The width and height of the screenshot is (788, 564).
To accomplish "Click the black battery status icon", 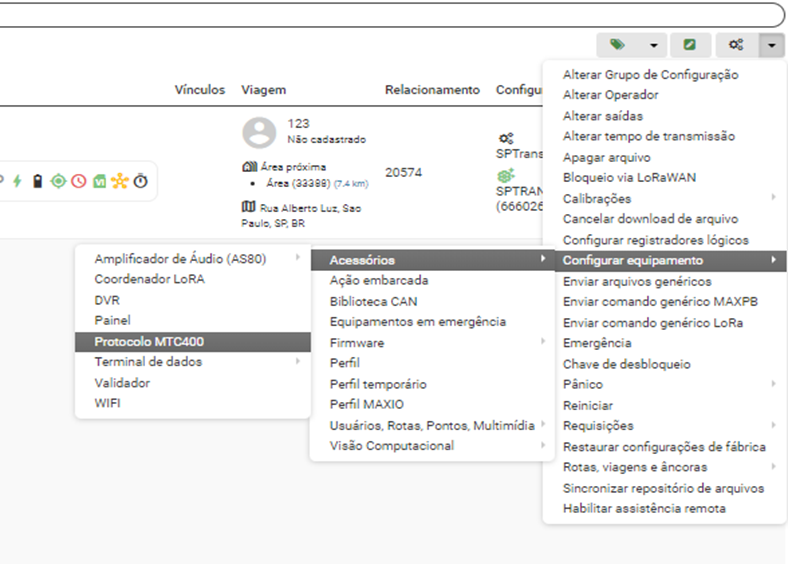I will click(37, 181).
